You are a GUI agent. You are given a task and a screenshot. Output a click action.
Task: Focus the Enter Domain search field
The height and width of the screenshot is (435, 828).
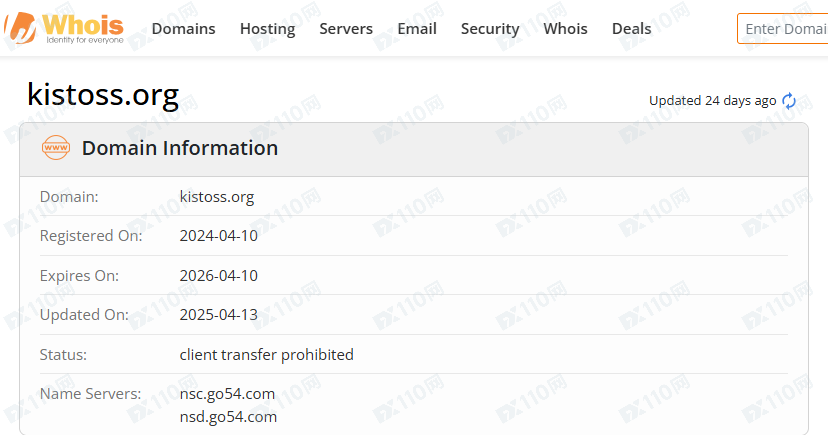785,29
